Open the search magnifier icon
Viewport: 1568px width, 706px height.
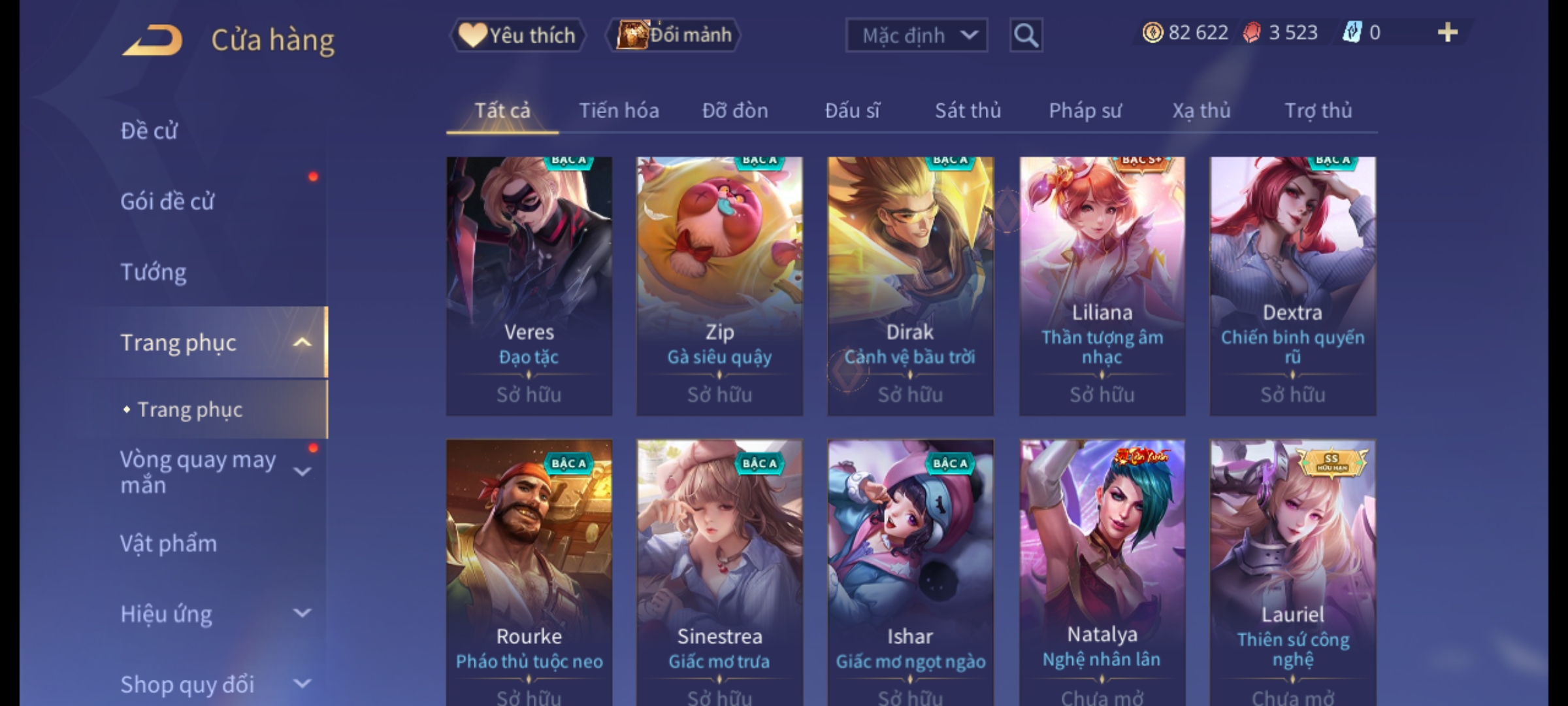[x=1026, y=35]
